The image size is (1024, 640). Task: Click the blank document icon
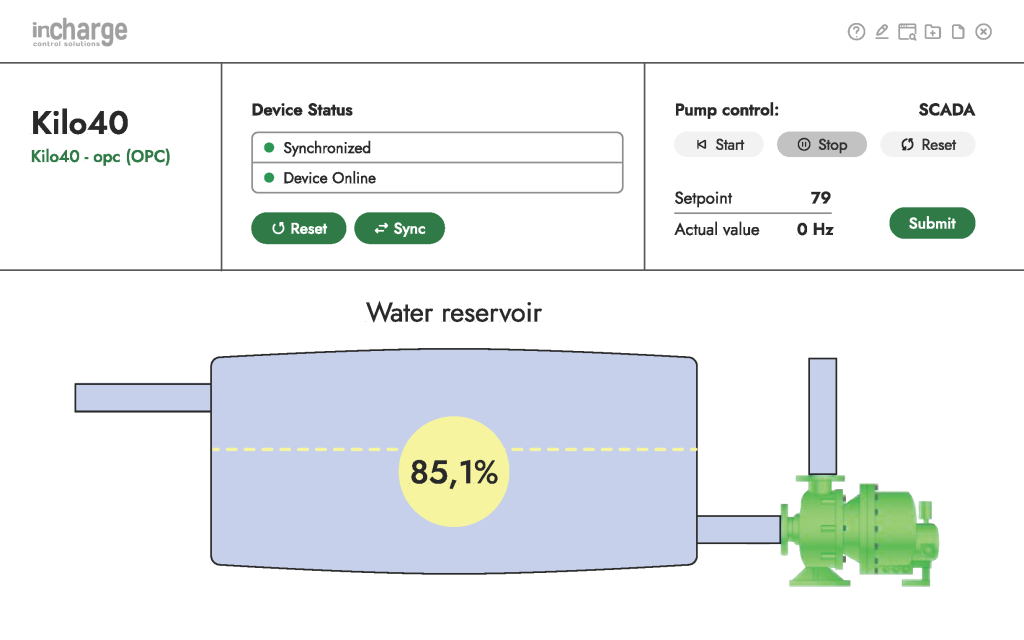tap(958, 32)
